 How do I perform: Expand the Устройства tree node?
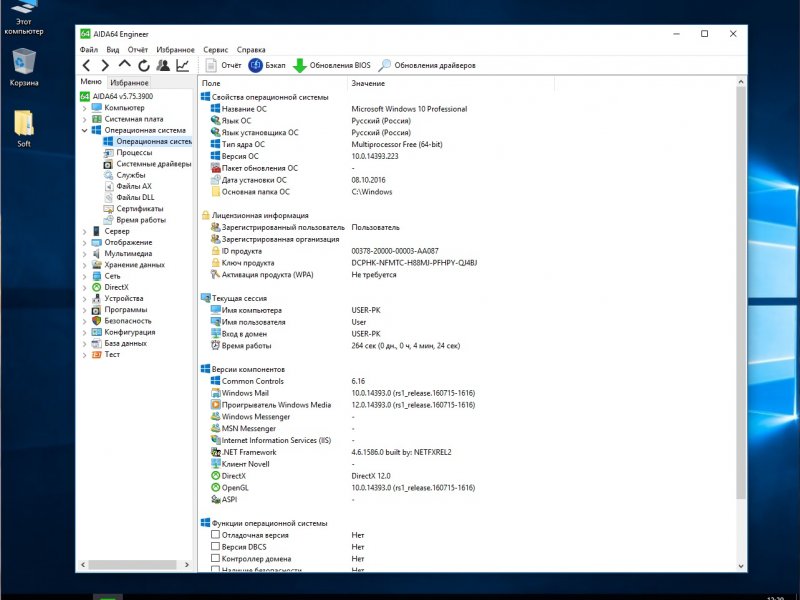[x=85, y=298]
